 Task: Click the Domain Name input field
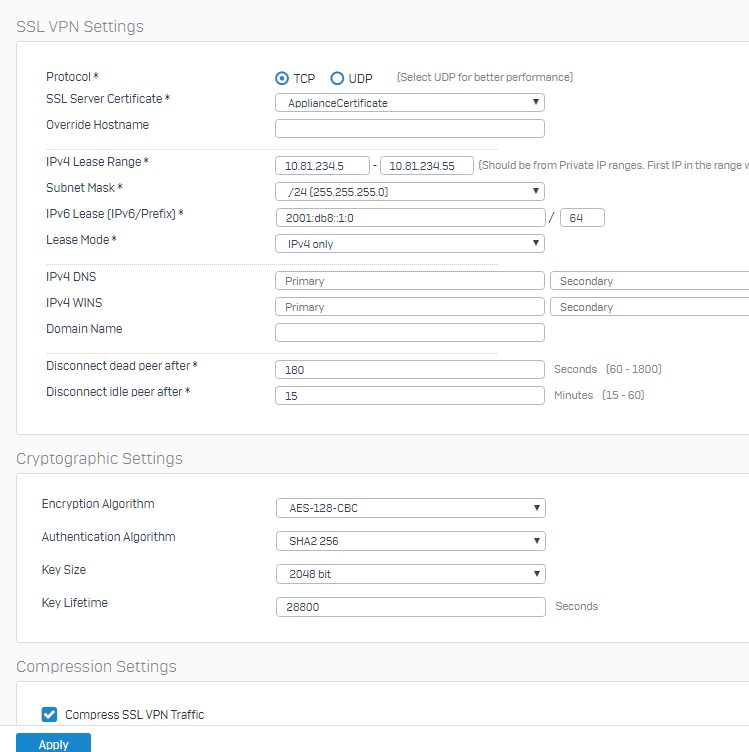410,333
